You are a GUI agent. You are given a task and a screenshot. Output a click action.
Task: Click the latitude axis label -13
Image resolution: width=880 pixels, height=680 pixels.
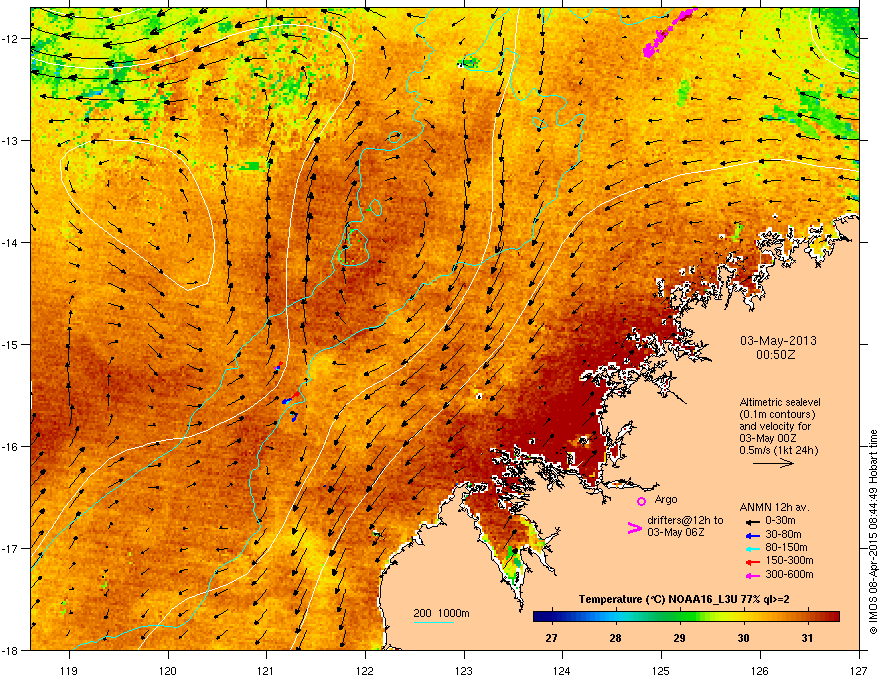coord(10,140)
